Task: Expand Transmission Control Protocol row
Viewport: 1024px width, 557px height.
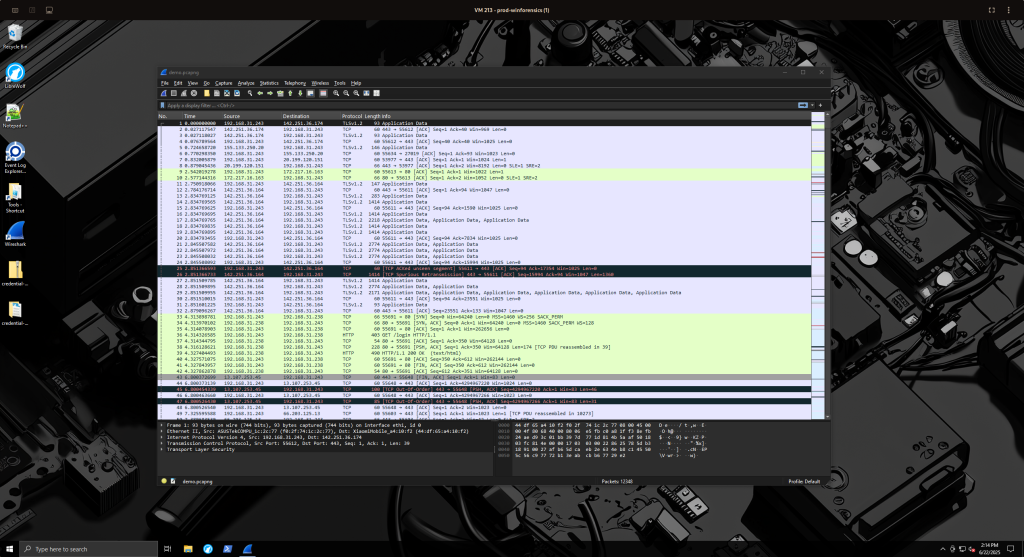Action: click(x=162, y=443)
